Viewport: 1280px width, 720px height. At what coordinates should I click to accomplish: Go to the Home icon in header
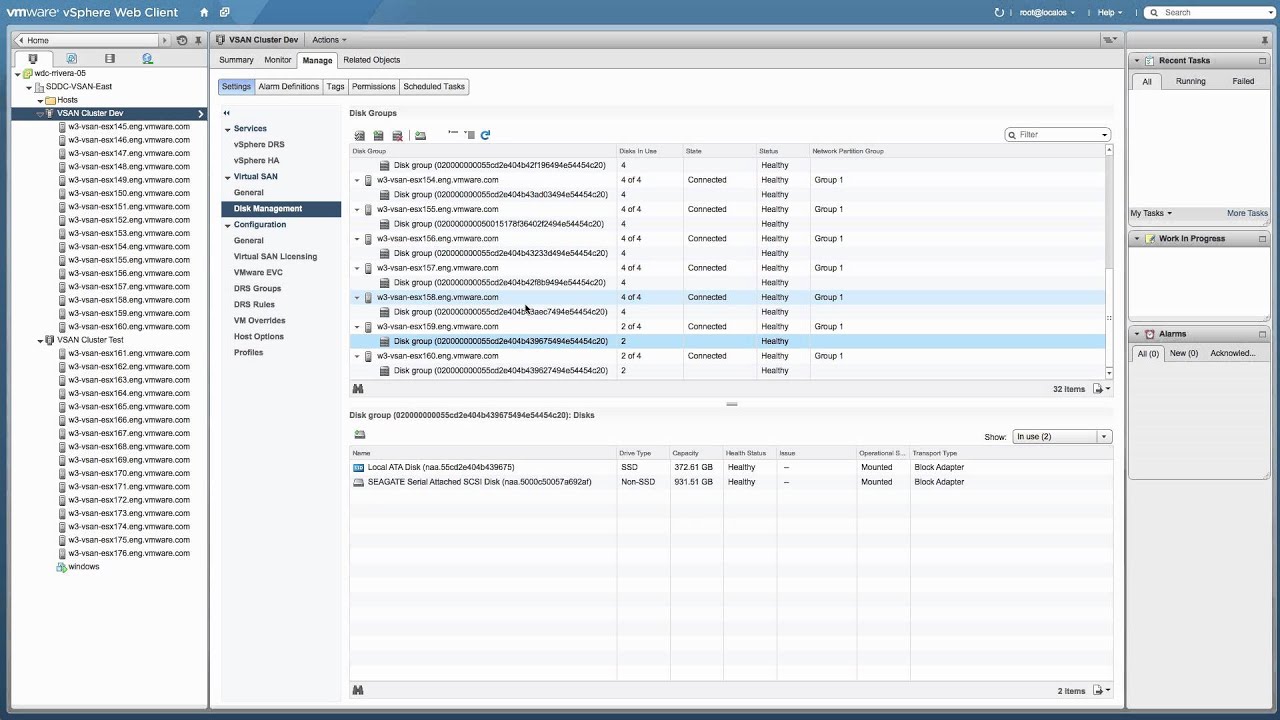[204, 12]
